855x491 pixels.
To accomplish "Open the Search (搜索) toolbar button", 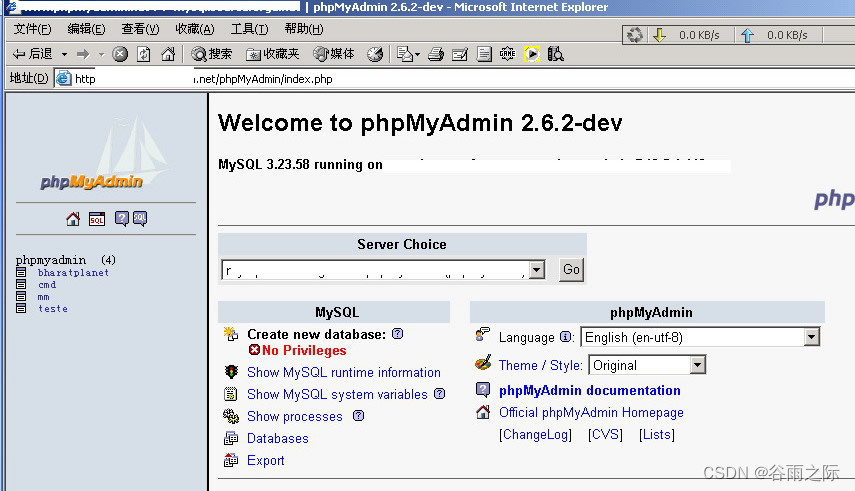I will 212,54.
